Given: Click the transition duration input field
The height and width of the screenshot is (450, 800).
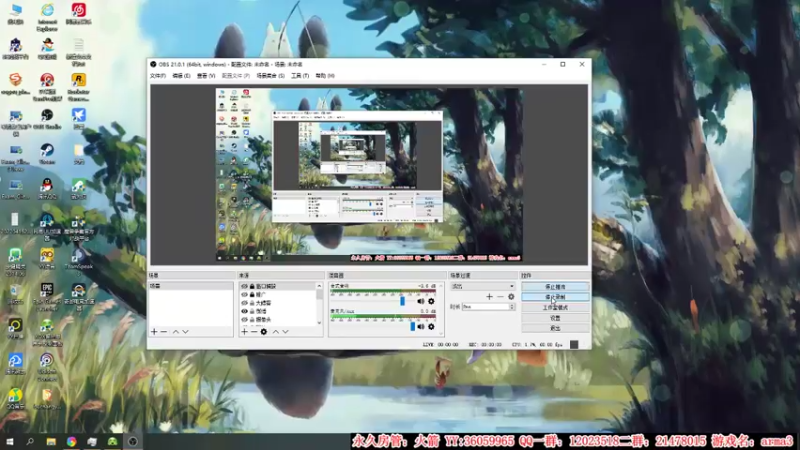Looking at the screenshot, I should 486,307.
